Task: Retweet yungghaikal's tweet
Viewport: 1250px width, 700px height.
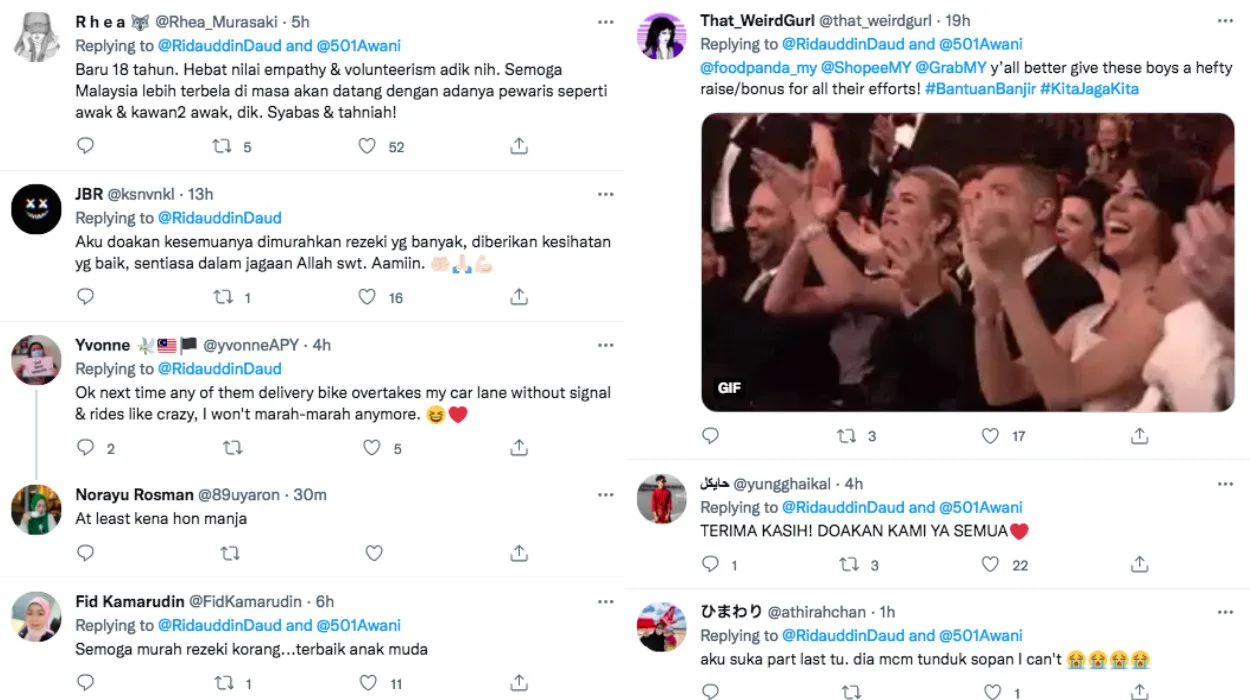Action: click(x=849, y=565)
